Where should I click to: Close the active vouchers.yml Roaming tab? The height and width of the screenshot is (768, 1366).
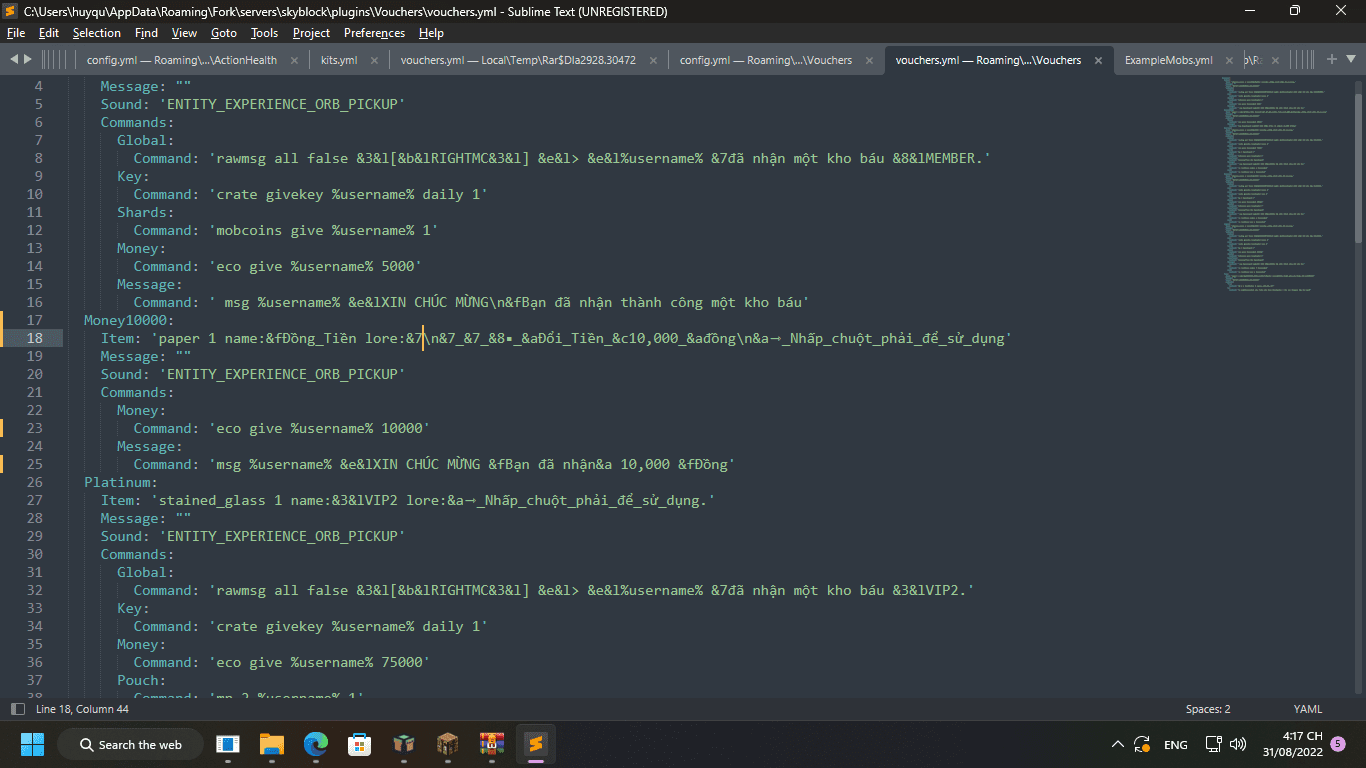(1099, 60)
